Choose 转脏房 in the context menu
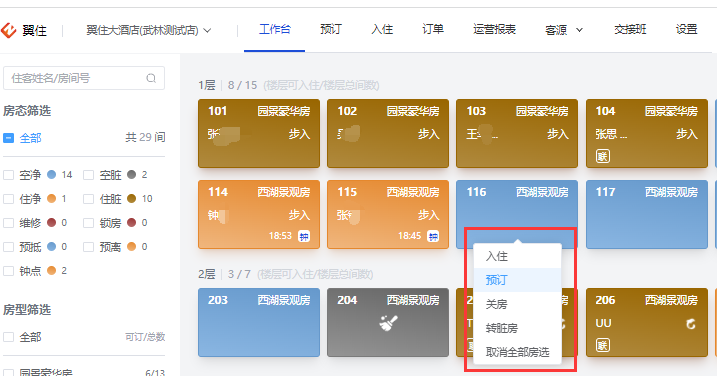Viewport: 717px width, 376px height. pos(517,328)
